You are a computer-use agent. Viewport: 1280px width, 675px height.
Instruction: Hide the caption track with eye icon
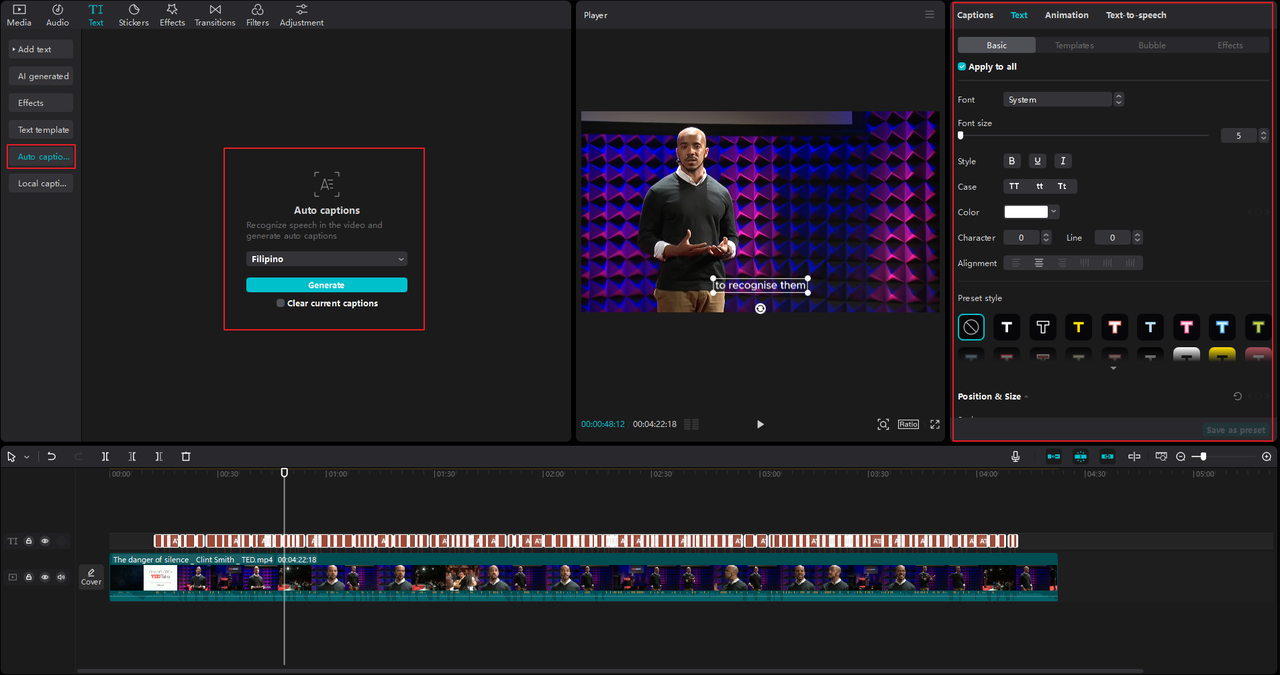coord(45,541)
